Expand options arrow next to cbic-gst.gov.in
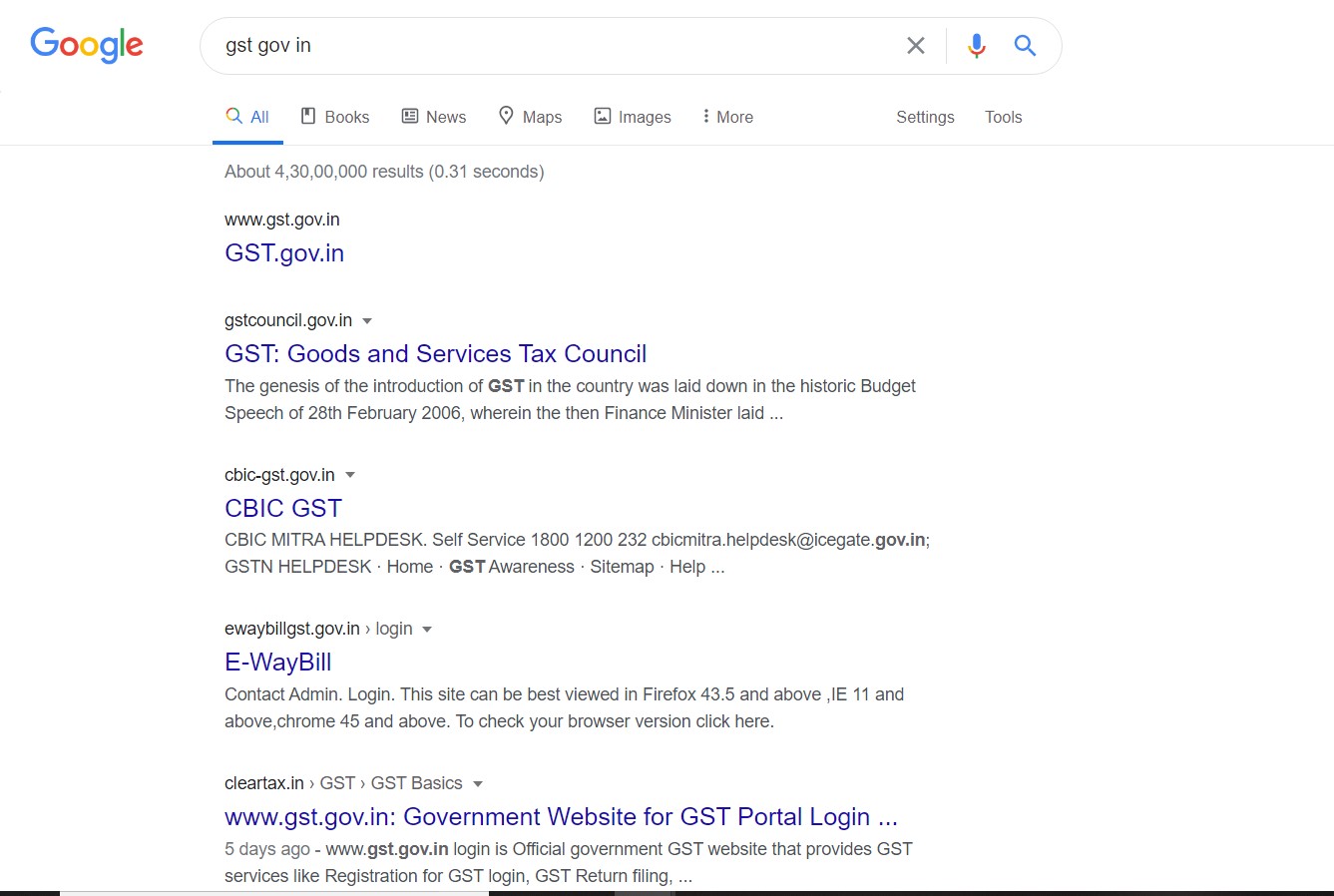Viewport: 1334px width, 896px height. [x=350, y=475]
